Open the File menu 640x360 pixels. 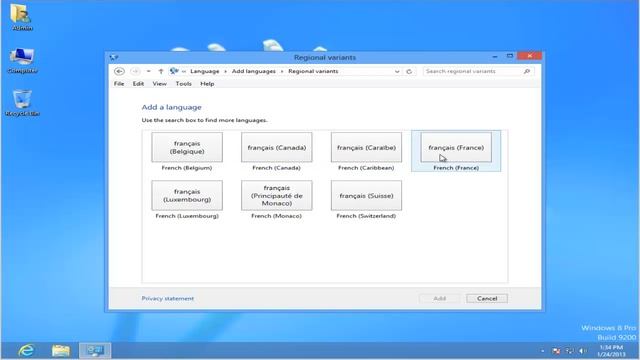coord(119,84)
